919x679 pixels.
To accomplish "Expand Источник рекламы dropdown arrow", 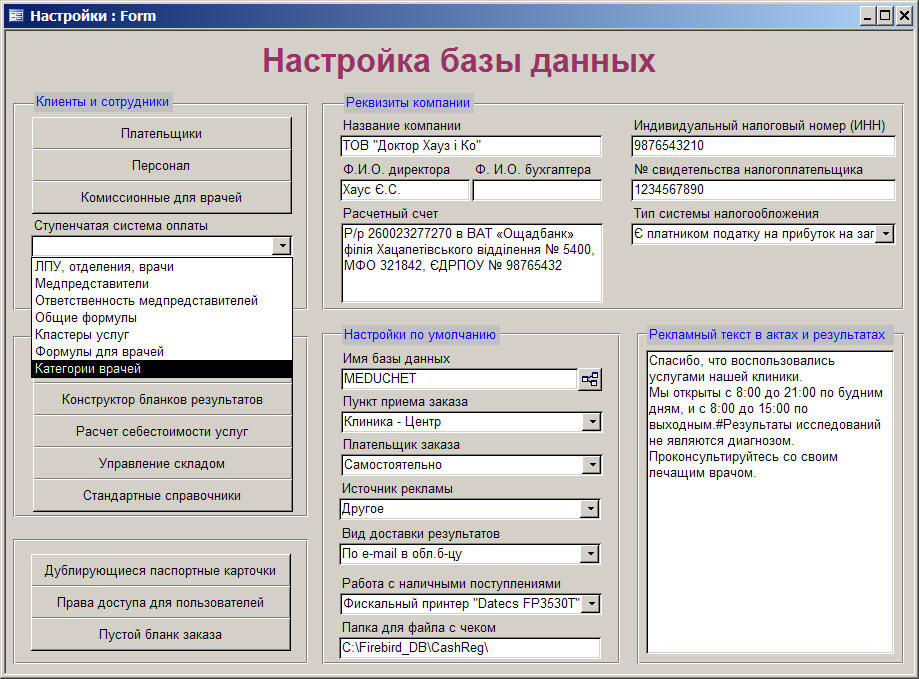I will pyautogui.click(x=590, y=509).
